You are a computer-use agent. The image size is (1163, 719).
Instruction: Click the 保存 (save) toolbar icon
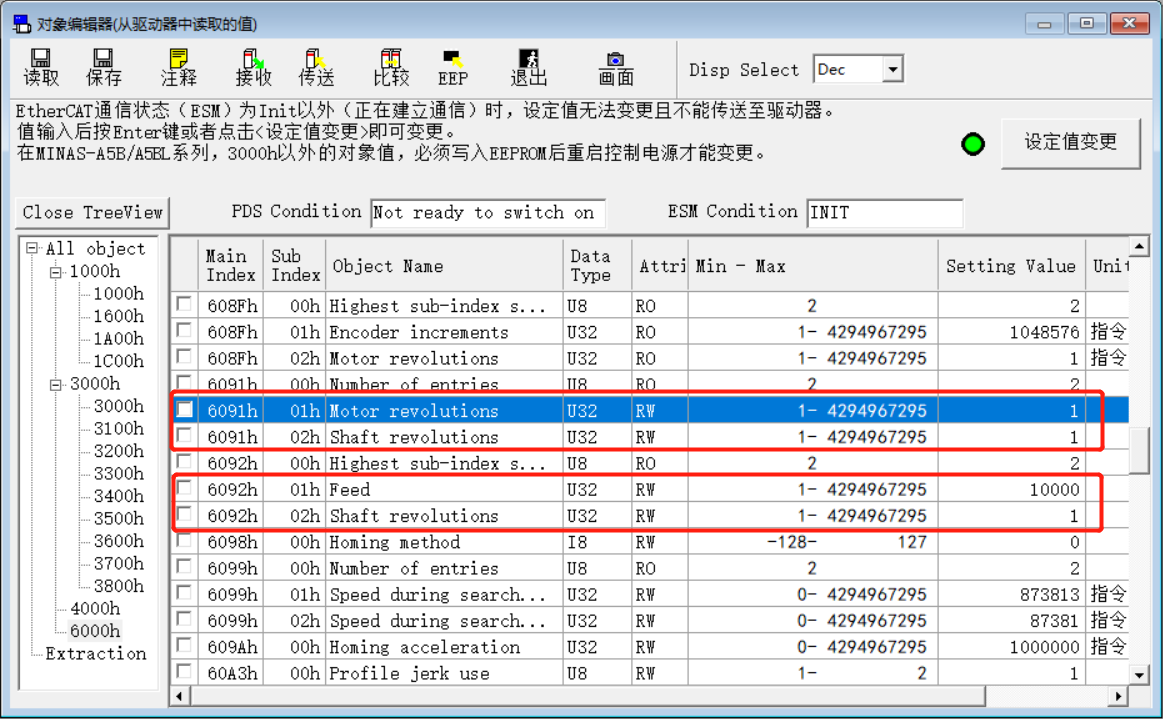(x=103, y=68)
